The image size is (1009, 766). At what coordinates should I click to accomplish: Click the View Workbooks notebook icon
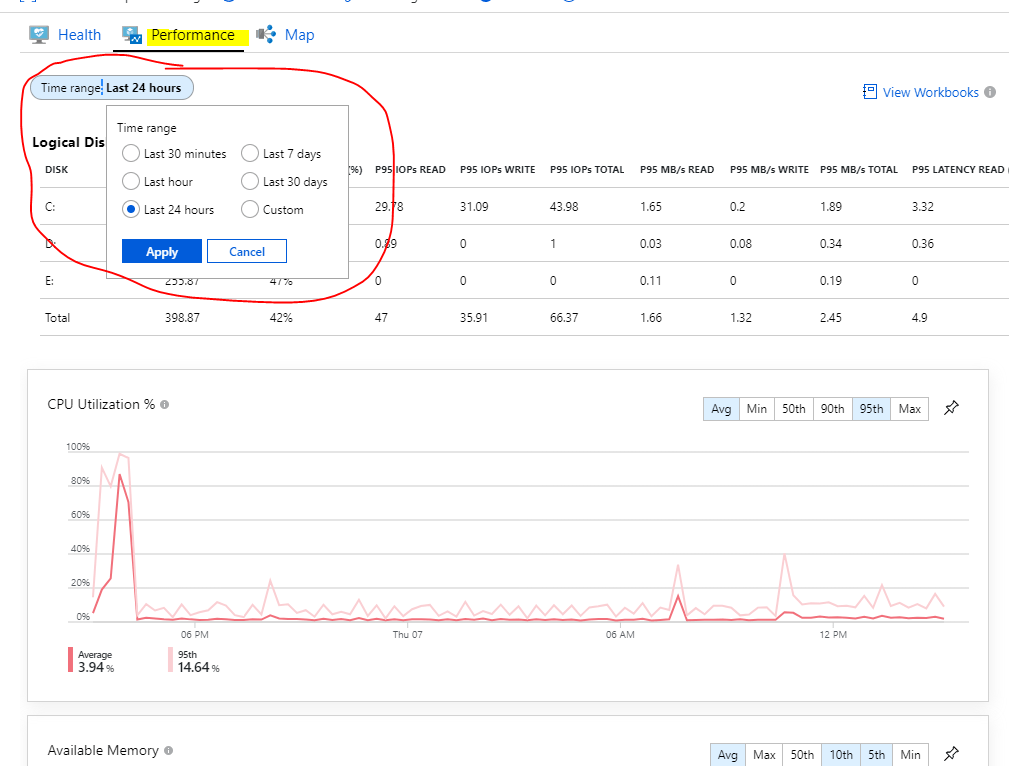pos(869,91)
